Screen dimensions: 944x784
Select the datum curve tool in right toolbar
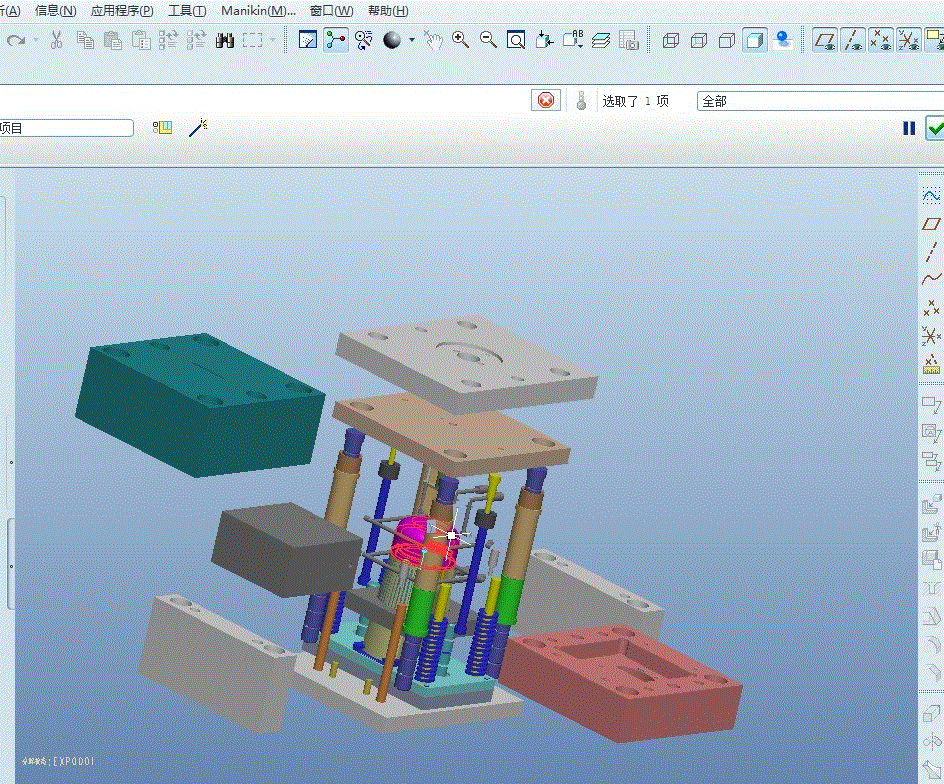(x=931, y=279)
